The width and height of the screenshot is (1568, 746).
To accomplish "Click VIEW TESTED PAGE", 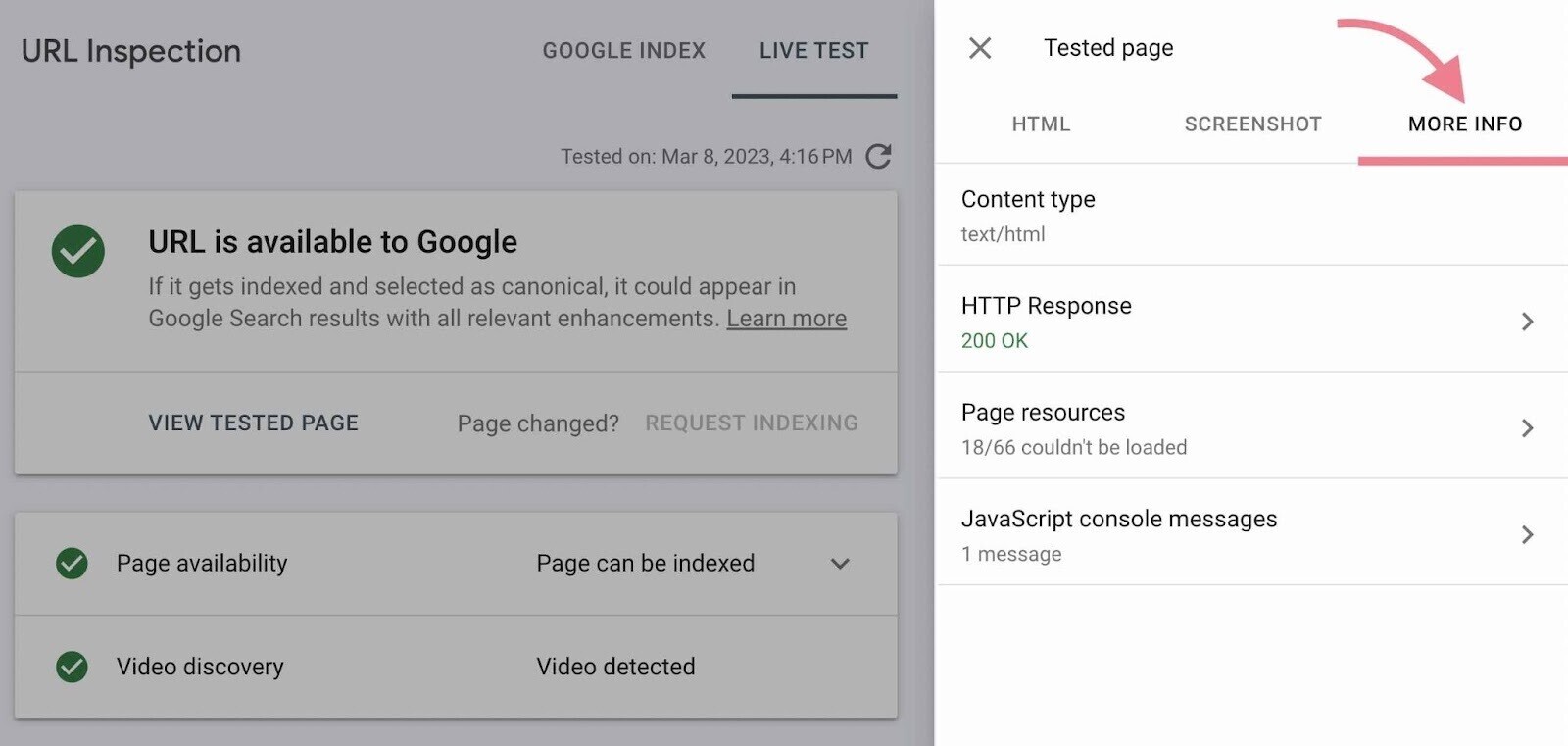I will pos(253,423).
